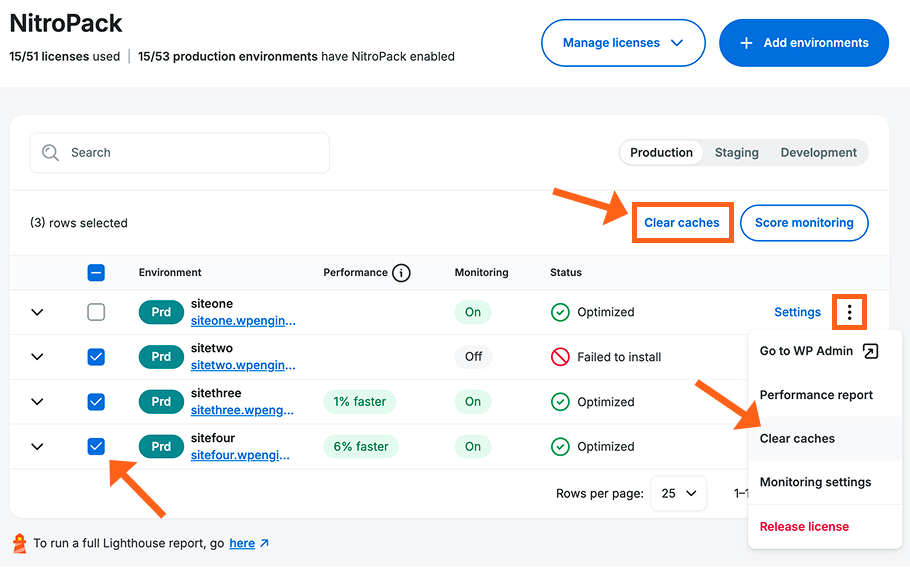Switch to the Staging tab
Screen dimensions: 910x567
tap(736, 153)
